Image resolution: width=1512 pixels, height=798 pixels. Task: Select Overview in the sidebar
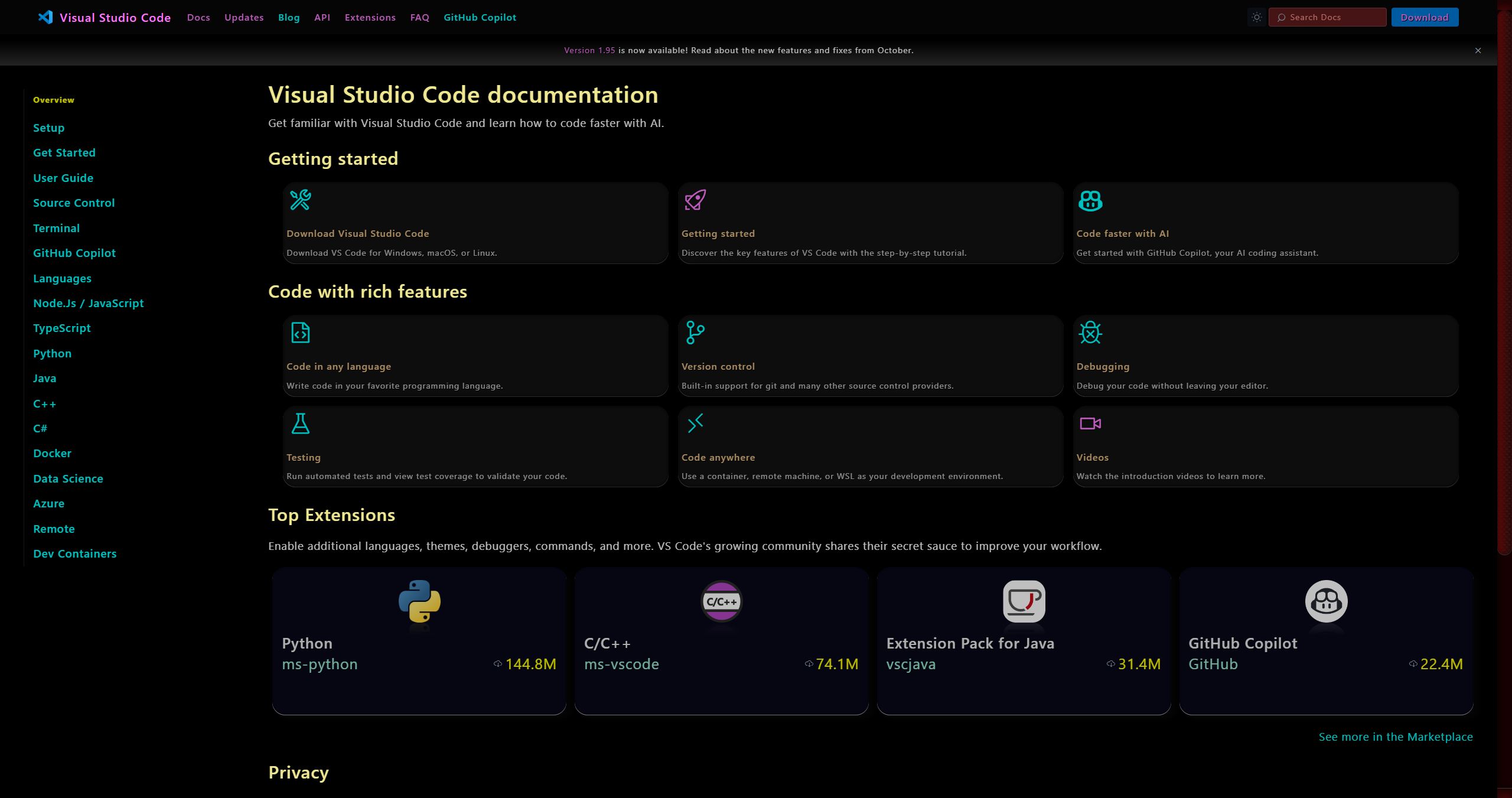(x=54, y=100)
